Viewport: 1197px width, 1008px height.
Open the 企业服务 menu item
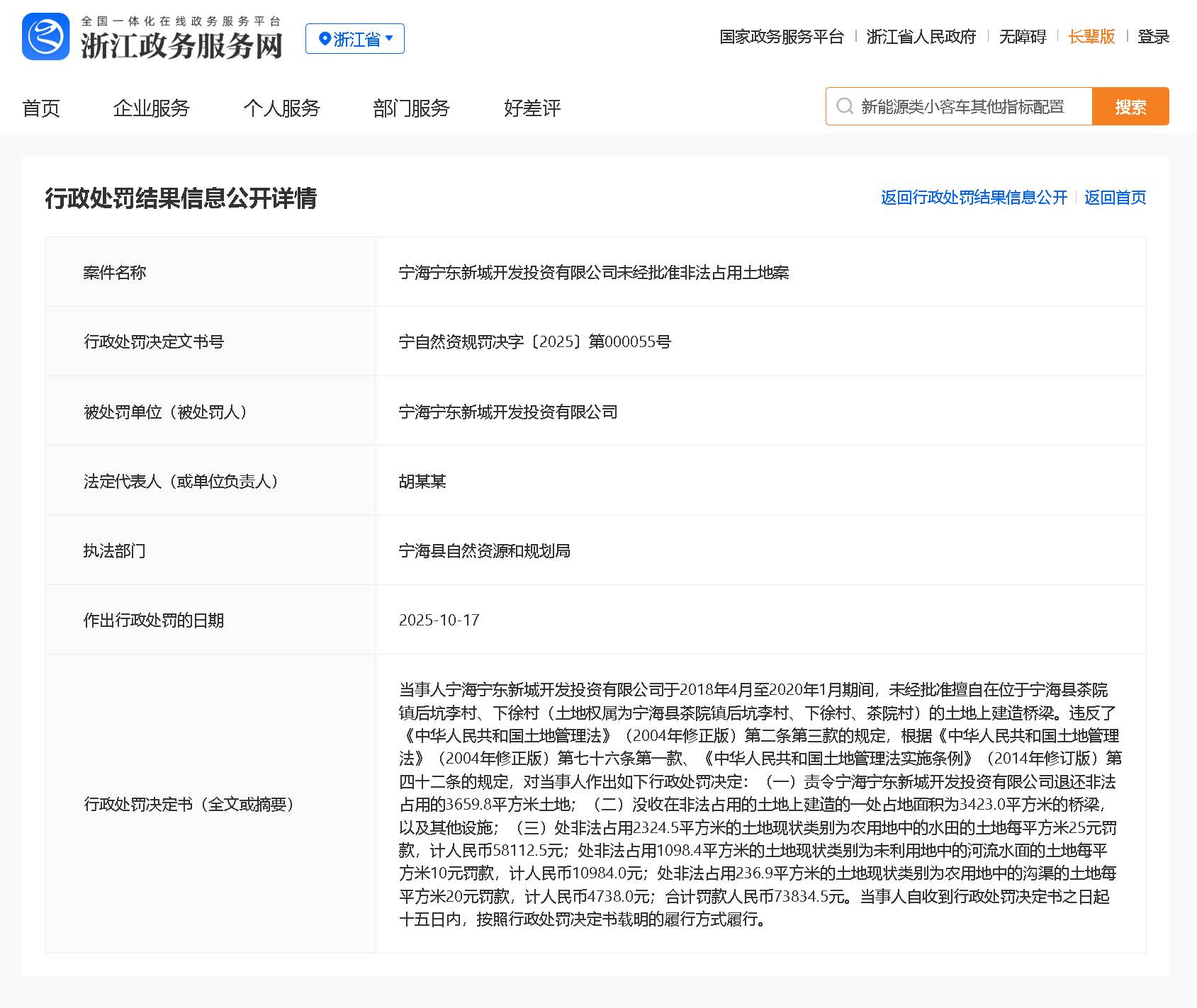coord(151,108)
